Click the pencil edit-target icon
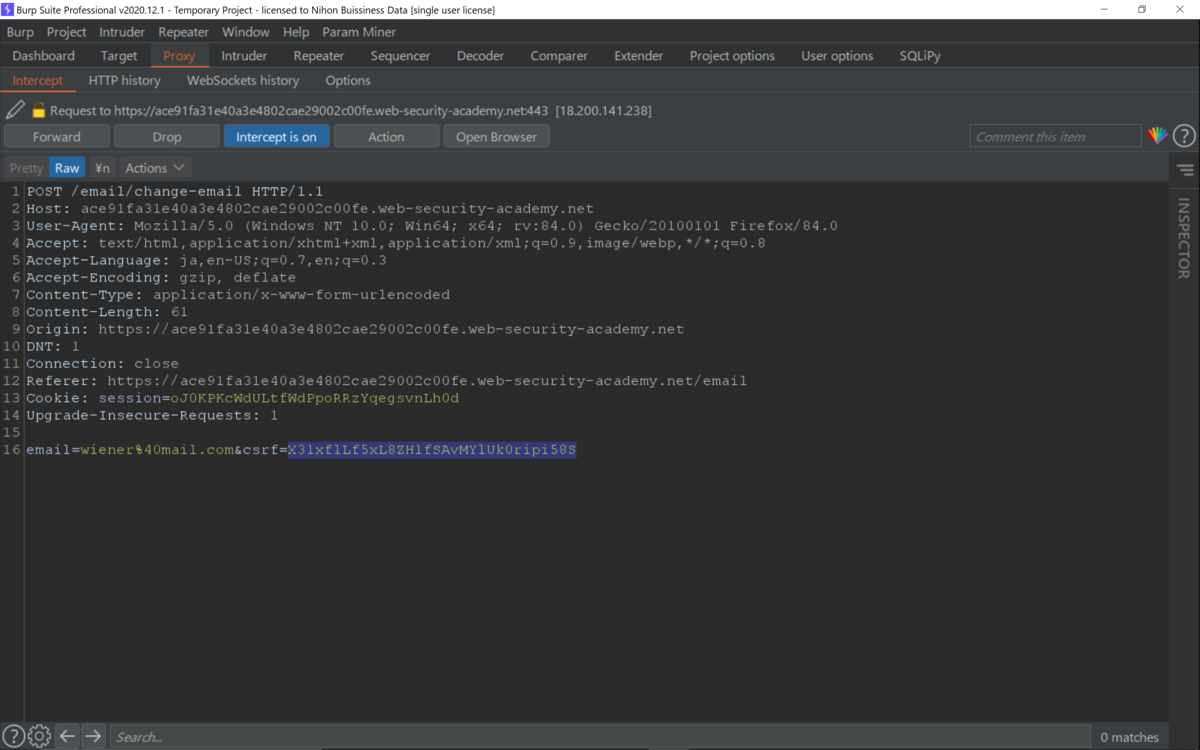Image resolution: width=1200 pixels, height=750 pixels. coord(15,110)
